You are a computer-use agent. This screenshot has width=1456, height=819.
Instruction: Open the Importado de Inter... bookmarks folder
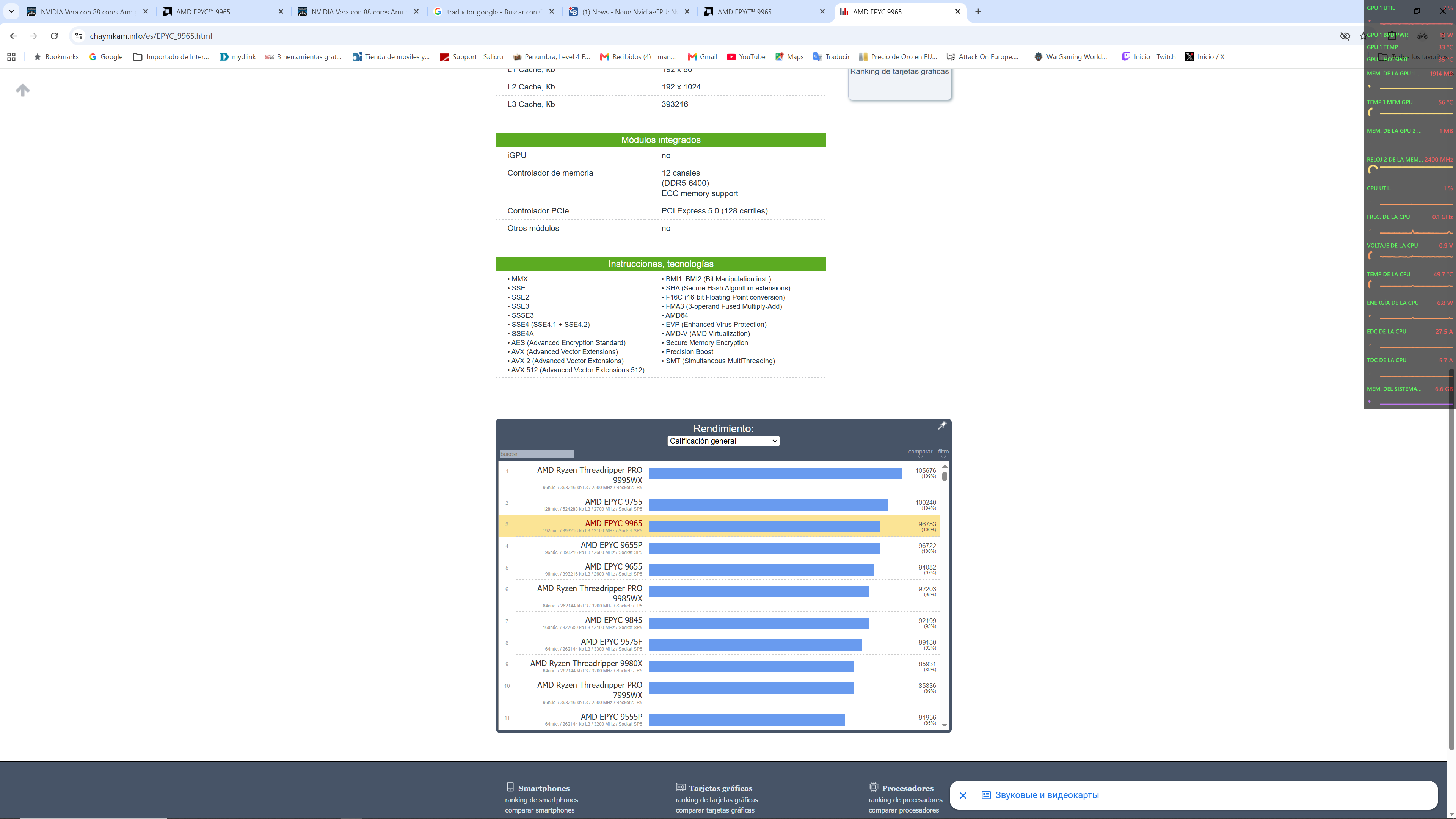(171, 56)
